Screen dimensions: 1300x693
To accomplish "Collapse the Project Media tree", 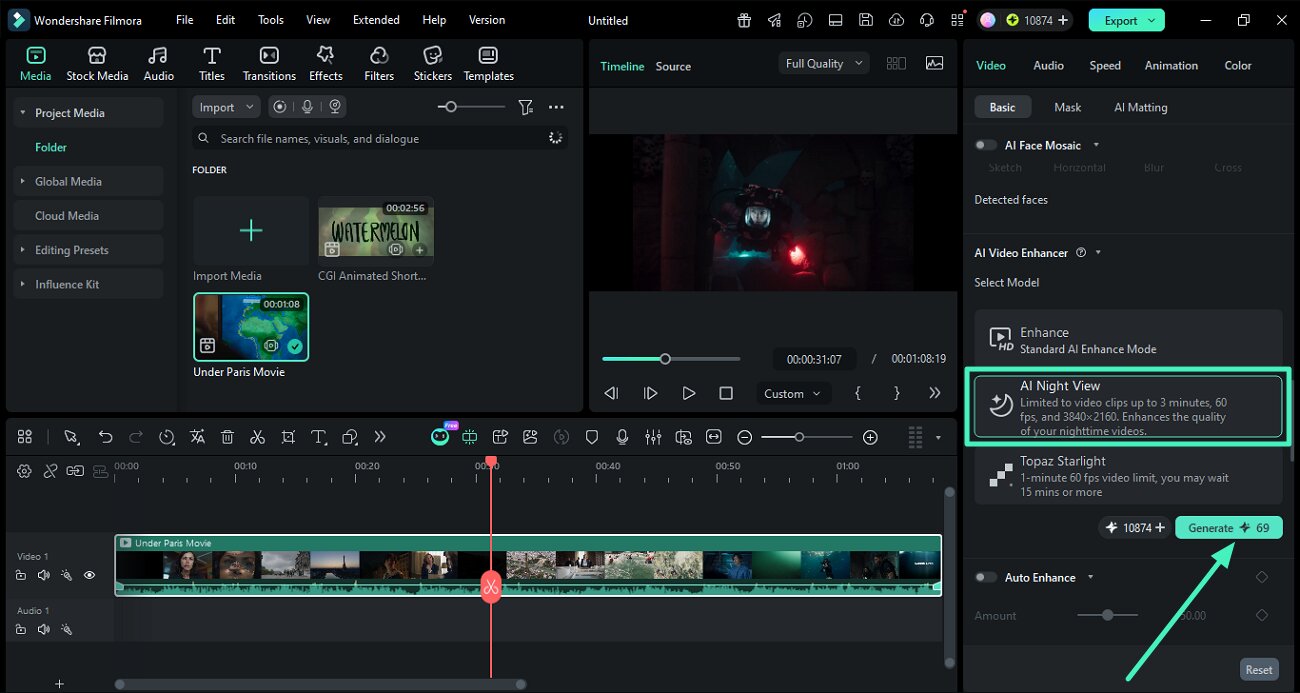I will tap(23, 113).
